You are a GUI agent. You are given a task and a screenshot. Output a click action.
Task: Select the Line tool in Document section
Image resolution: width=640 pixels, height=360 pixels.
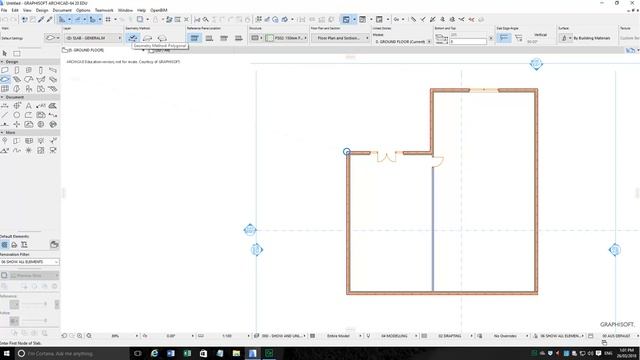pyautogui.click(x=5, y=115)
